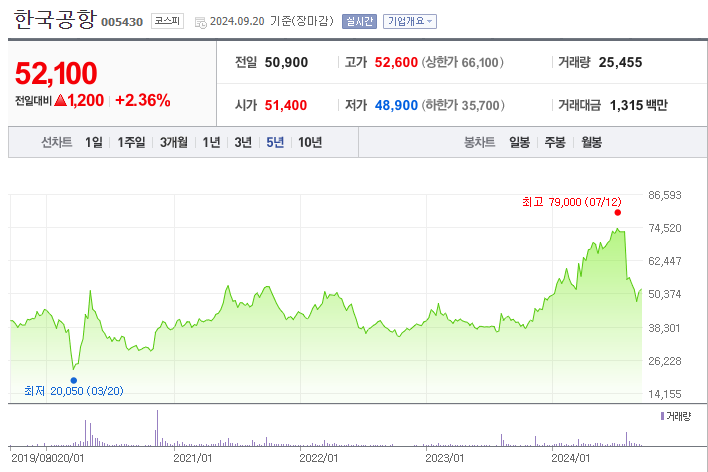
Task: Click the 코스피 market label
Action: (167, 21)
